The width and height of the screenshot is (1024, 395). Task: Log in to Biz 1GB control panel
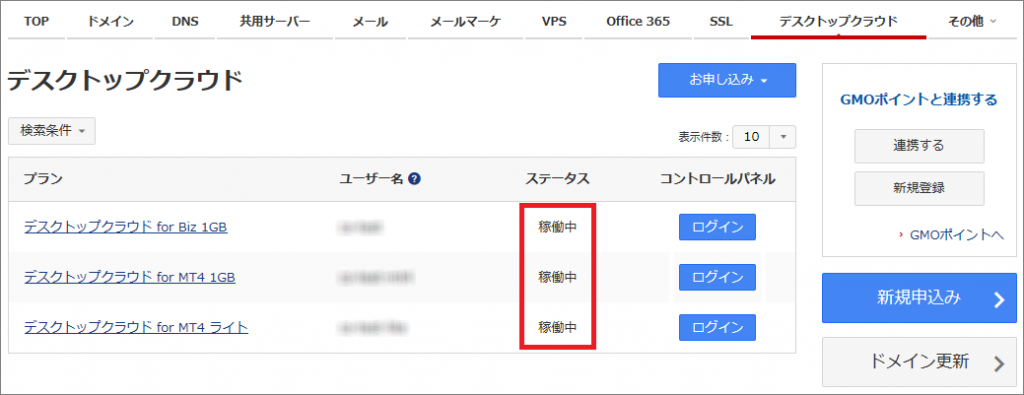click(x=717, y=227)
